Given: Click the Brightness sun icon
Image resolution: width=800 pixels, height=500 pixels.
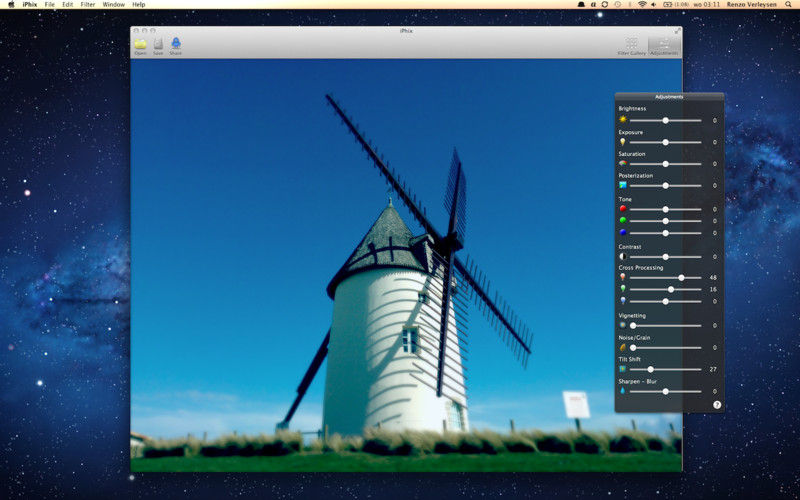Looking at the screenshot, I should 622,119.
